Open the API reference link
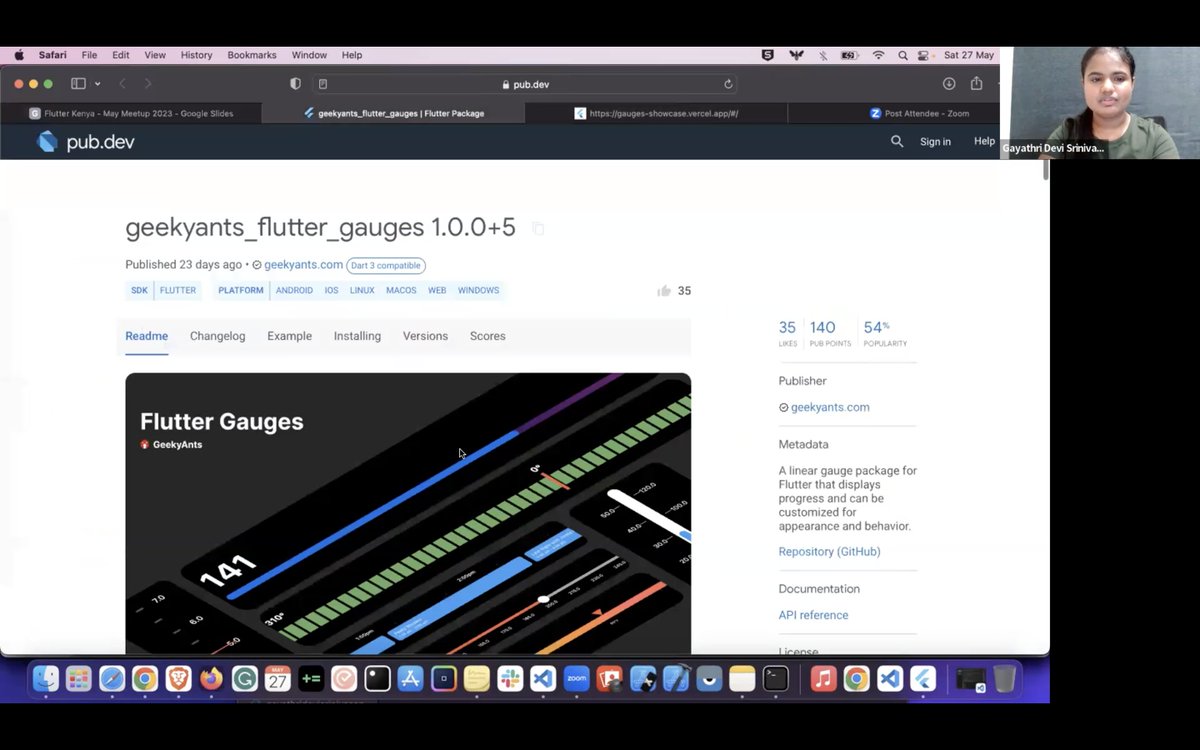 813,615
